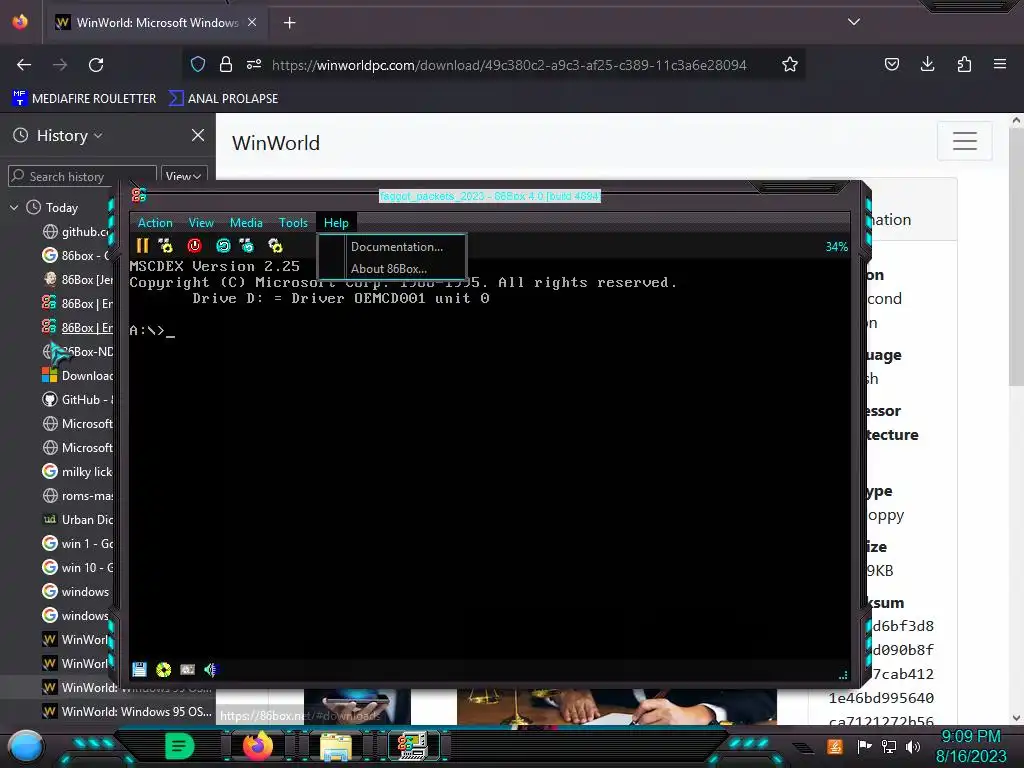This screenshot has height=768, width=1024.
Task: Reload the page in Firefox
Action: (96, 65)
